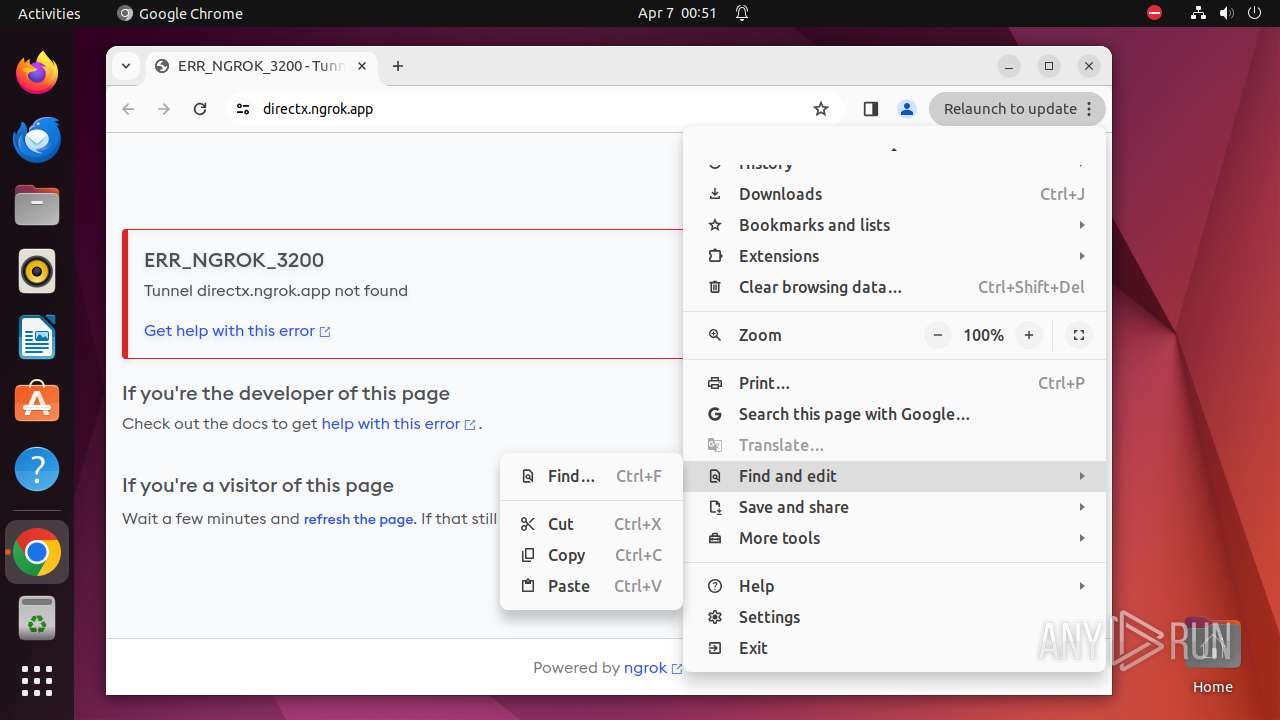Expand the Find and edit submenu
Screen dimensions: 1280x720
[895, 476]
